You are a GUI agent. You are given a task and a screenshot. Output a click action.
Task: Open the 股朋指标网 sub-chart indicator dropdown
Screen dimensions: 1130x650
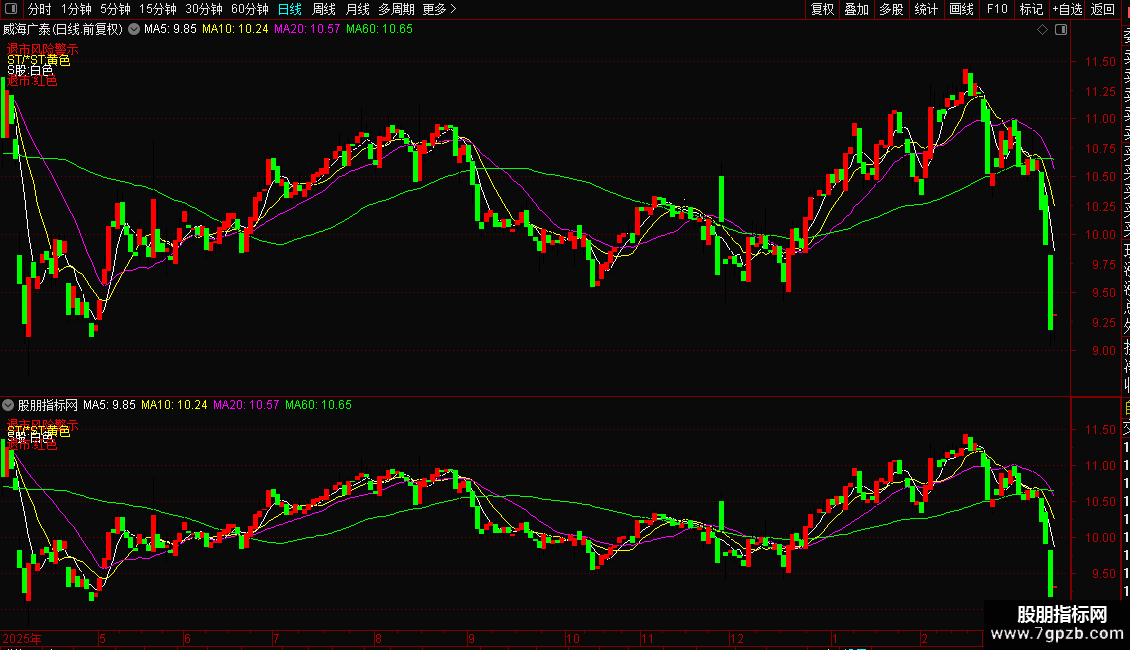8,405
